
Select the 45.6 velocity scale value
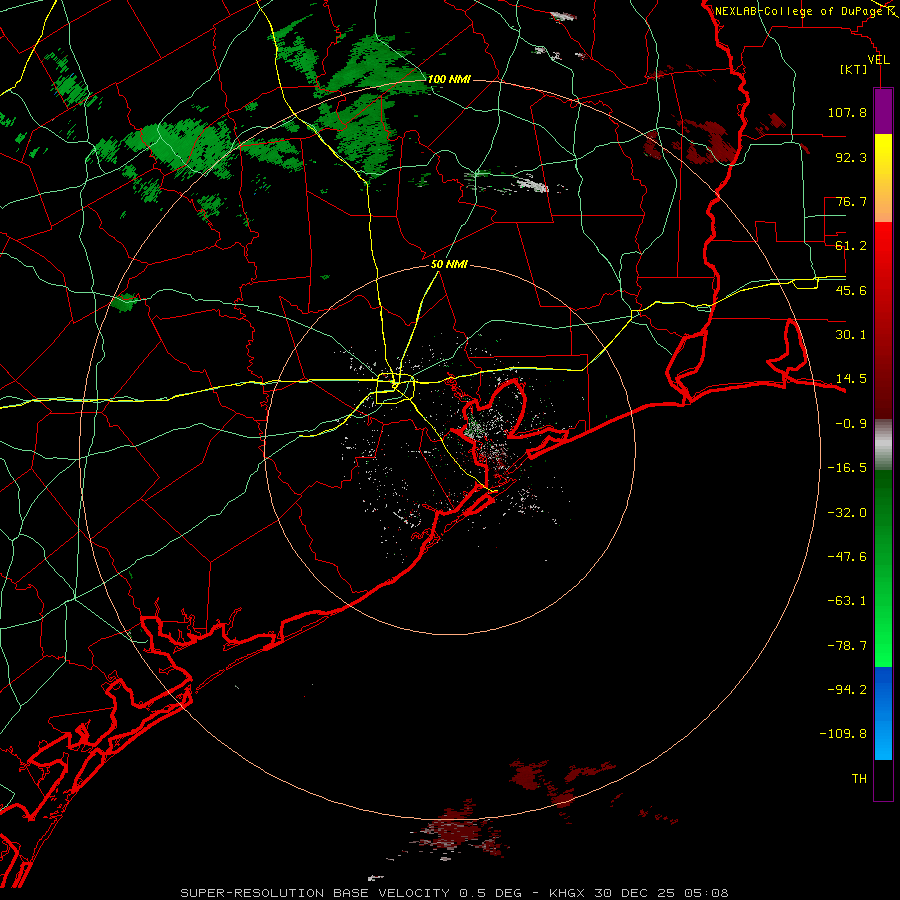[x=851, y=290]
